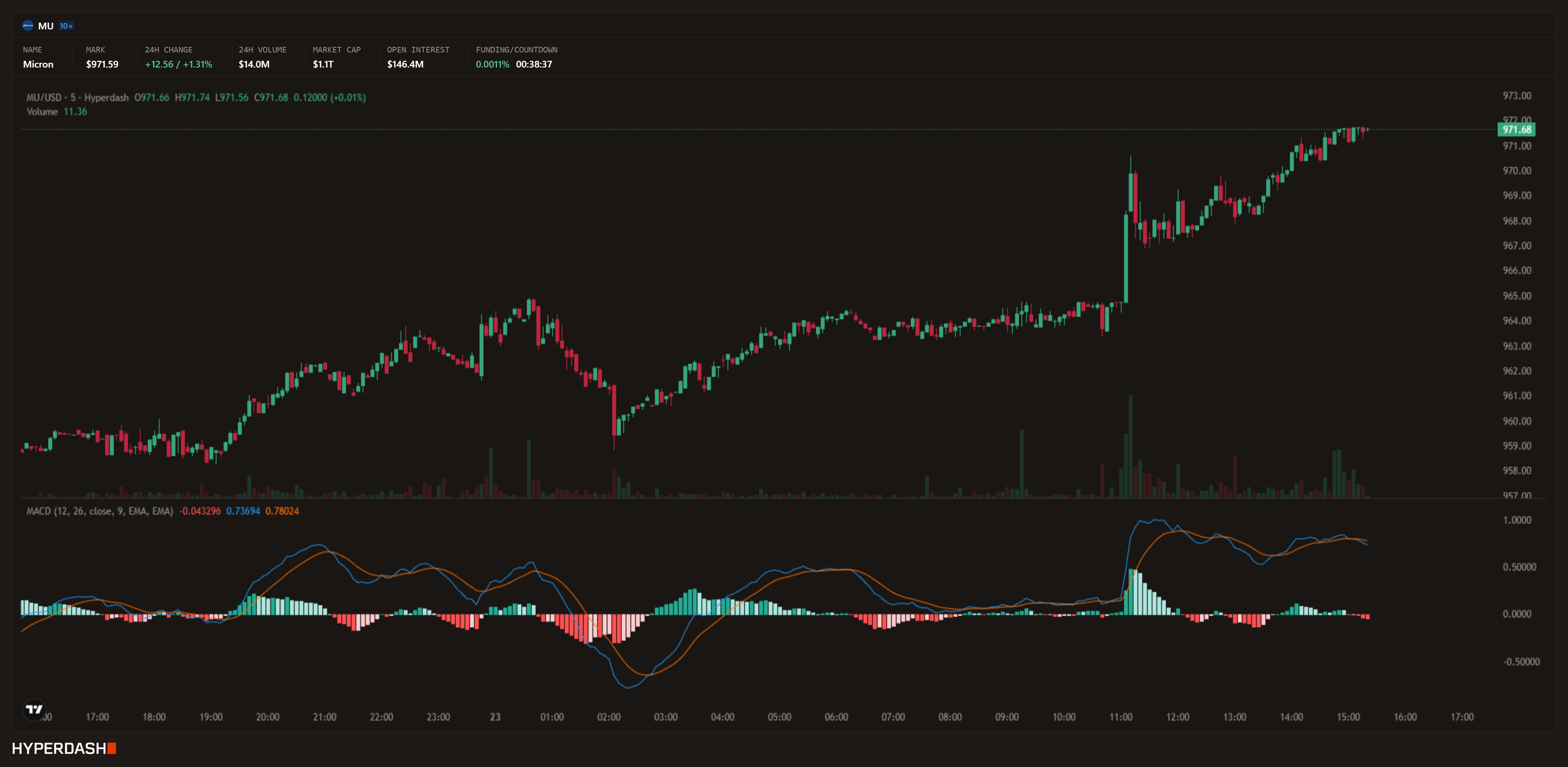Click the MACD histogram value -0.043296
The image size is (1568, 767).
click(200, 511)
